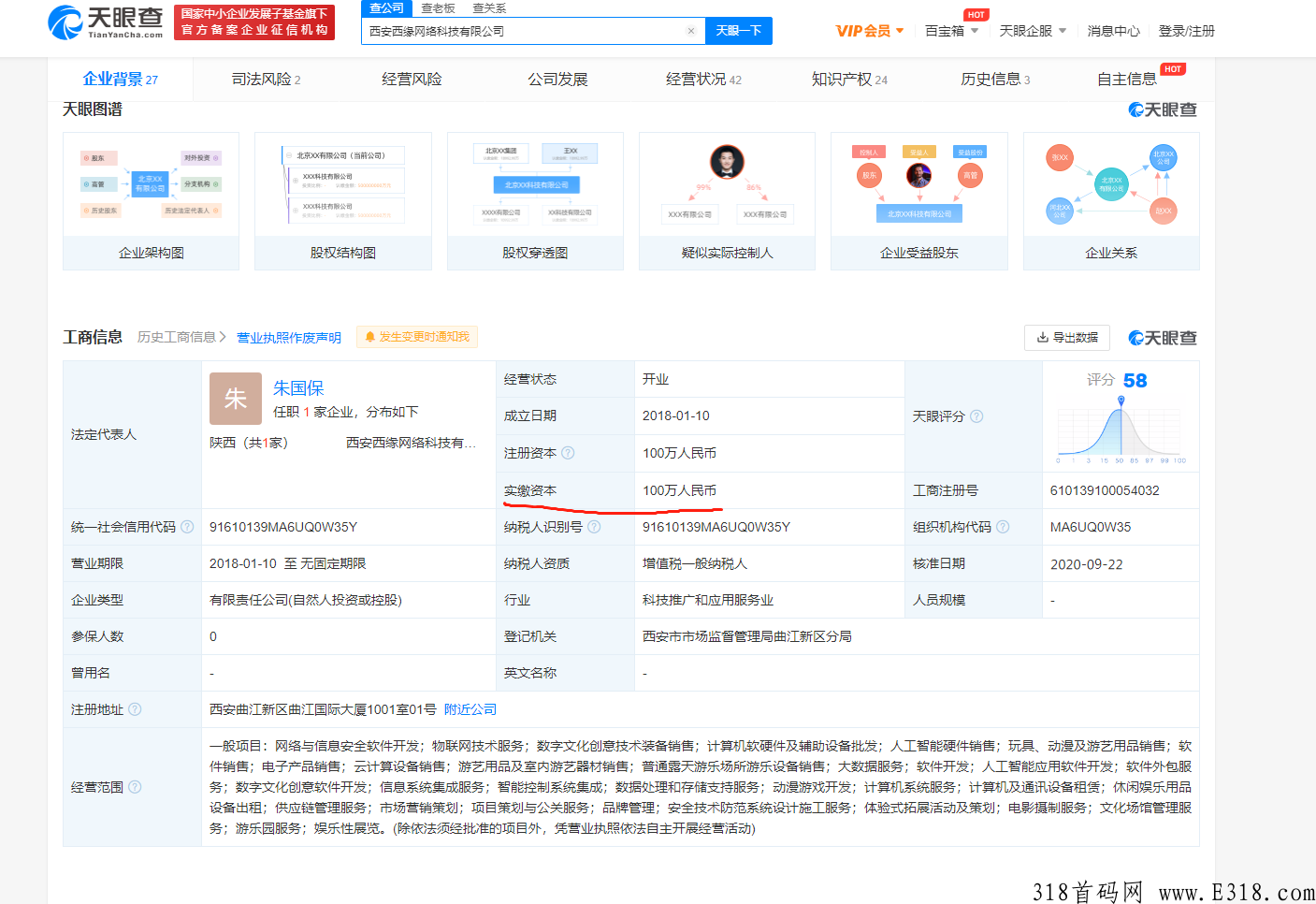The width and height of the screenshot is (1316, 904).
Task: Click the 朱 avatar icon
Action: click(x=236, y=399)
